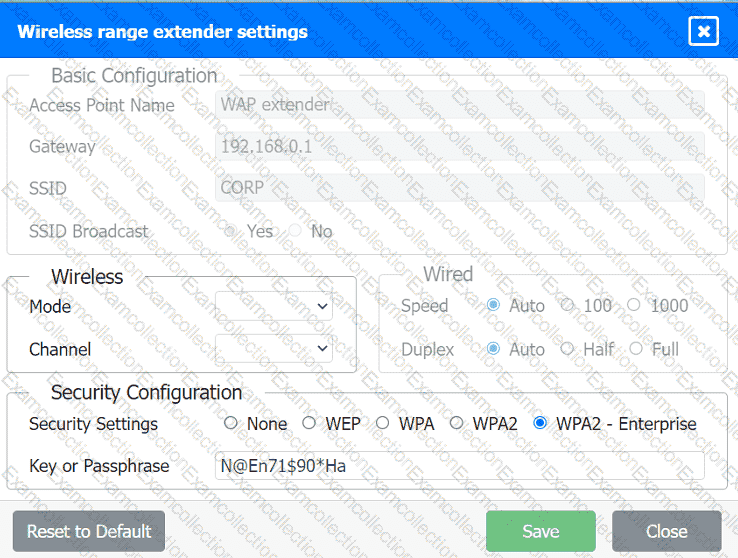Open the Wireless Mode dropdown
738x558 pixels.
pos(274,306)
